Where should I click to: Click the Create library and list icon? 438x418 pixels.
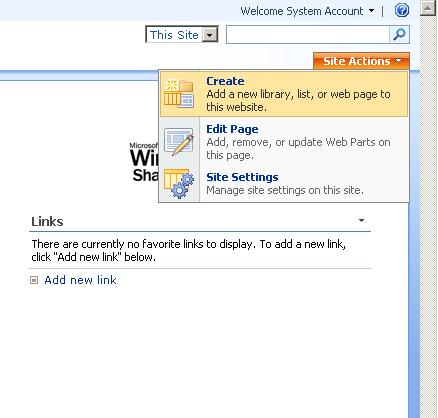pos(179,94)
